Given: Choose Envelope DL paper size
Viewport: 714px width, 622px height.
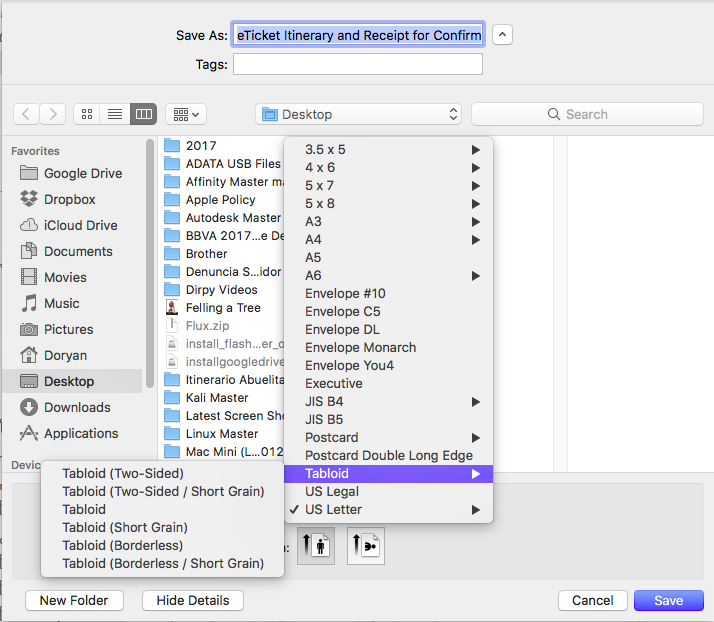Looking at the screenshot, I should (x=388, y=329).
